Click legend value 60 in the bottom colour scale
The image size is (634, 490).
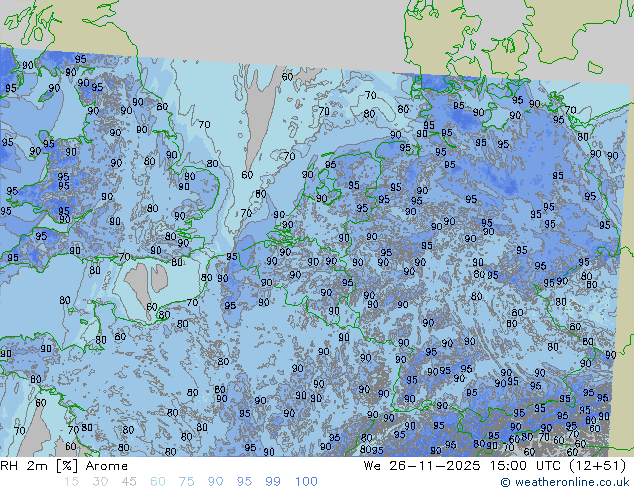(158, 482)
